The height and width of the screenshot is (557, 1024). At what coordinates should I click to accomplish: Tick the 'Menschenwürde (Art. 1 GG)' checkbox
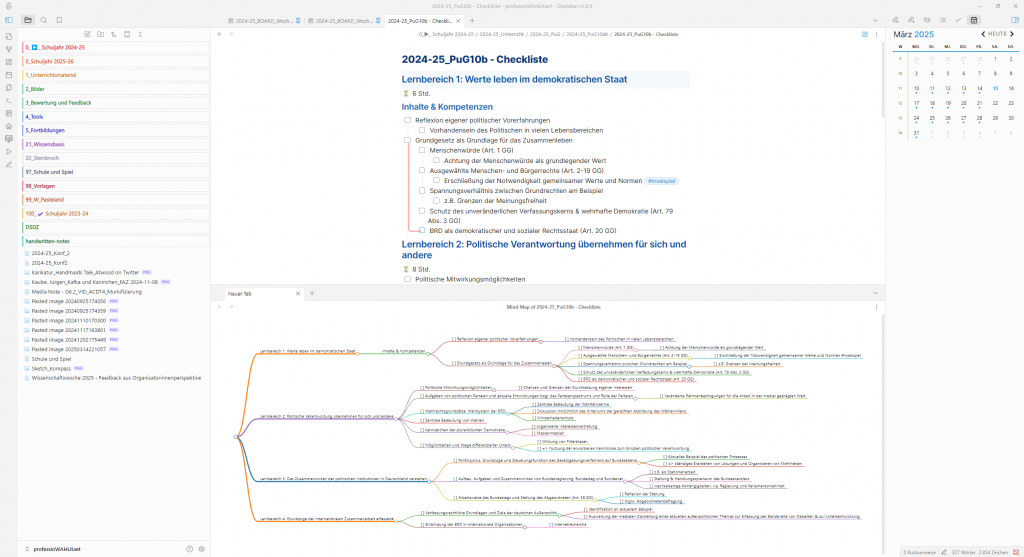pyautogui.click(x=422, y=150)
